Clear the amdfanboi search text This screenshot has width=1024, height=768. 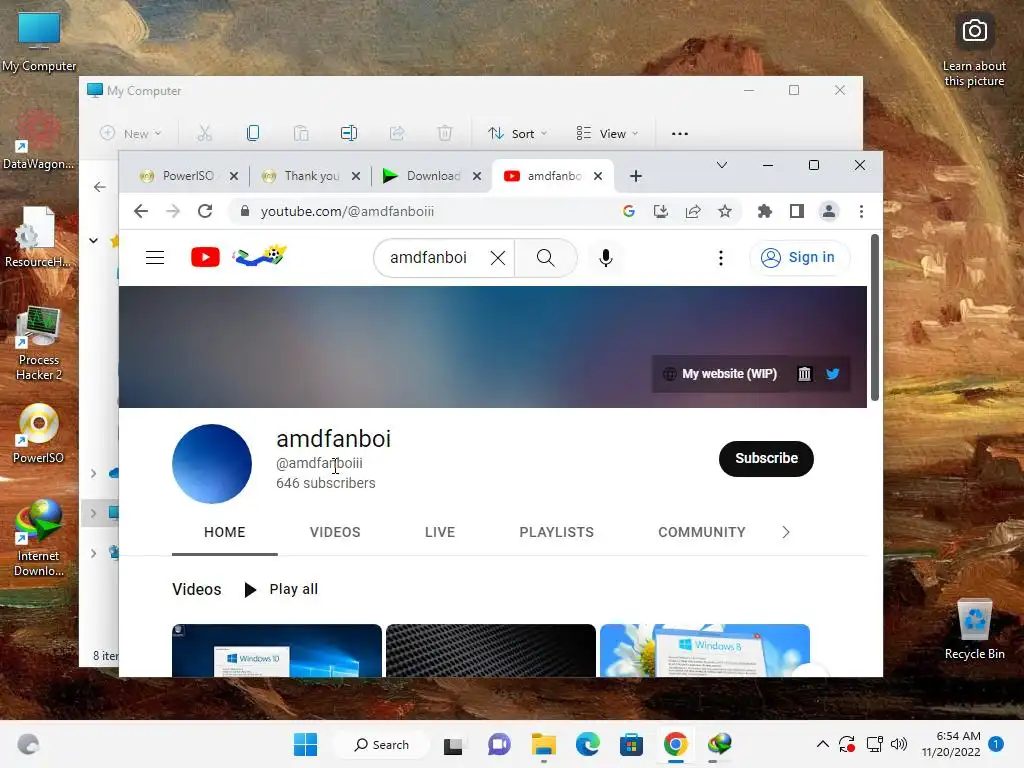498,258
